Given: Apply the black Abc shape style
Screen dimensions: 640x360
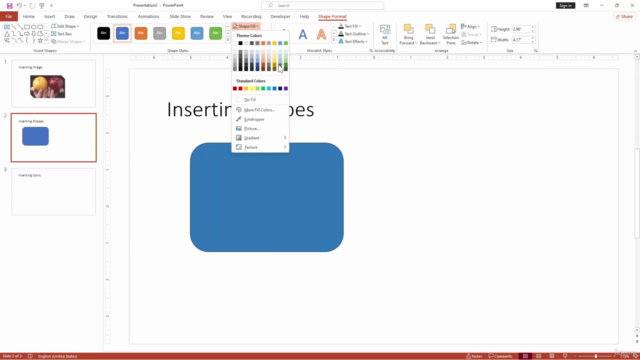Looking at the screenshot, I should click(x=104, y=33).
